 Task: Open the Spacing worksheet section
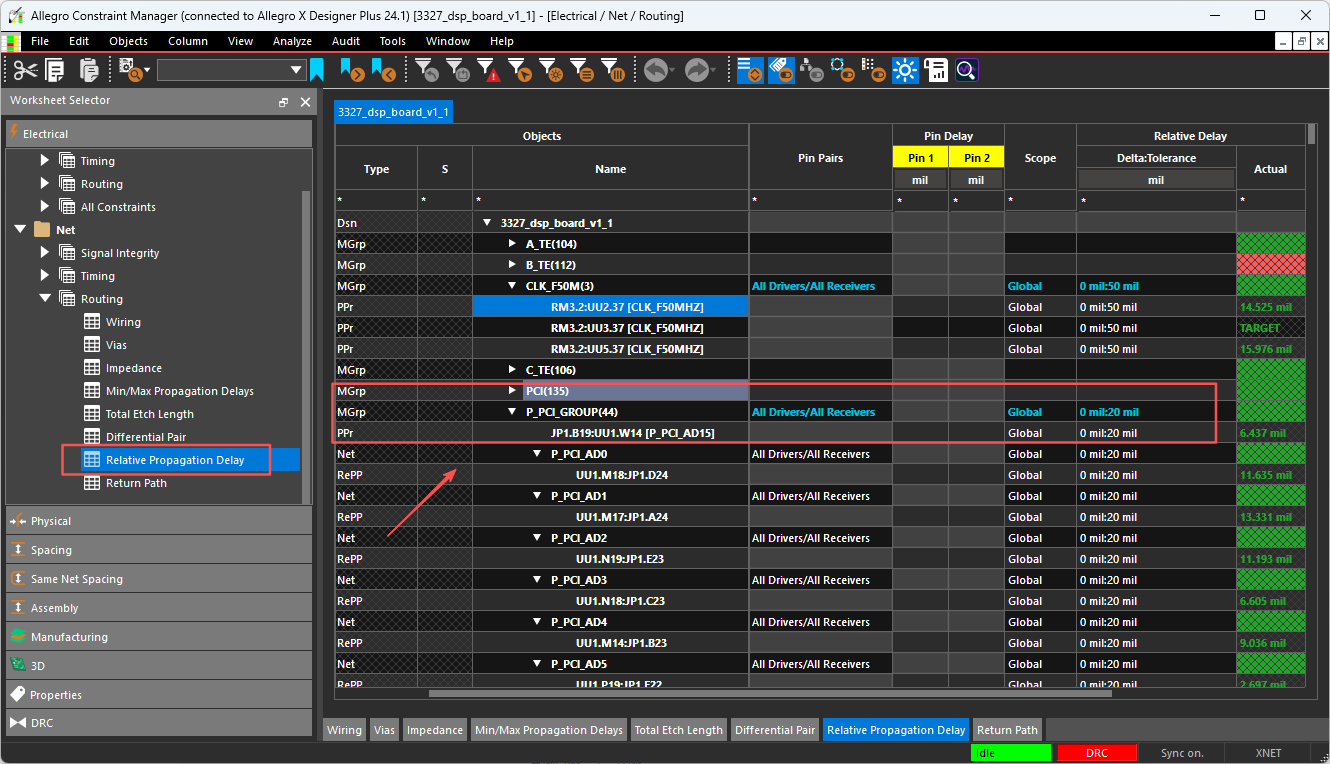click(51, 550)
